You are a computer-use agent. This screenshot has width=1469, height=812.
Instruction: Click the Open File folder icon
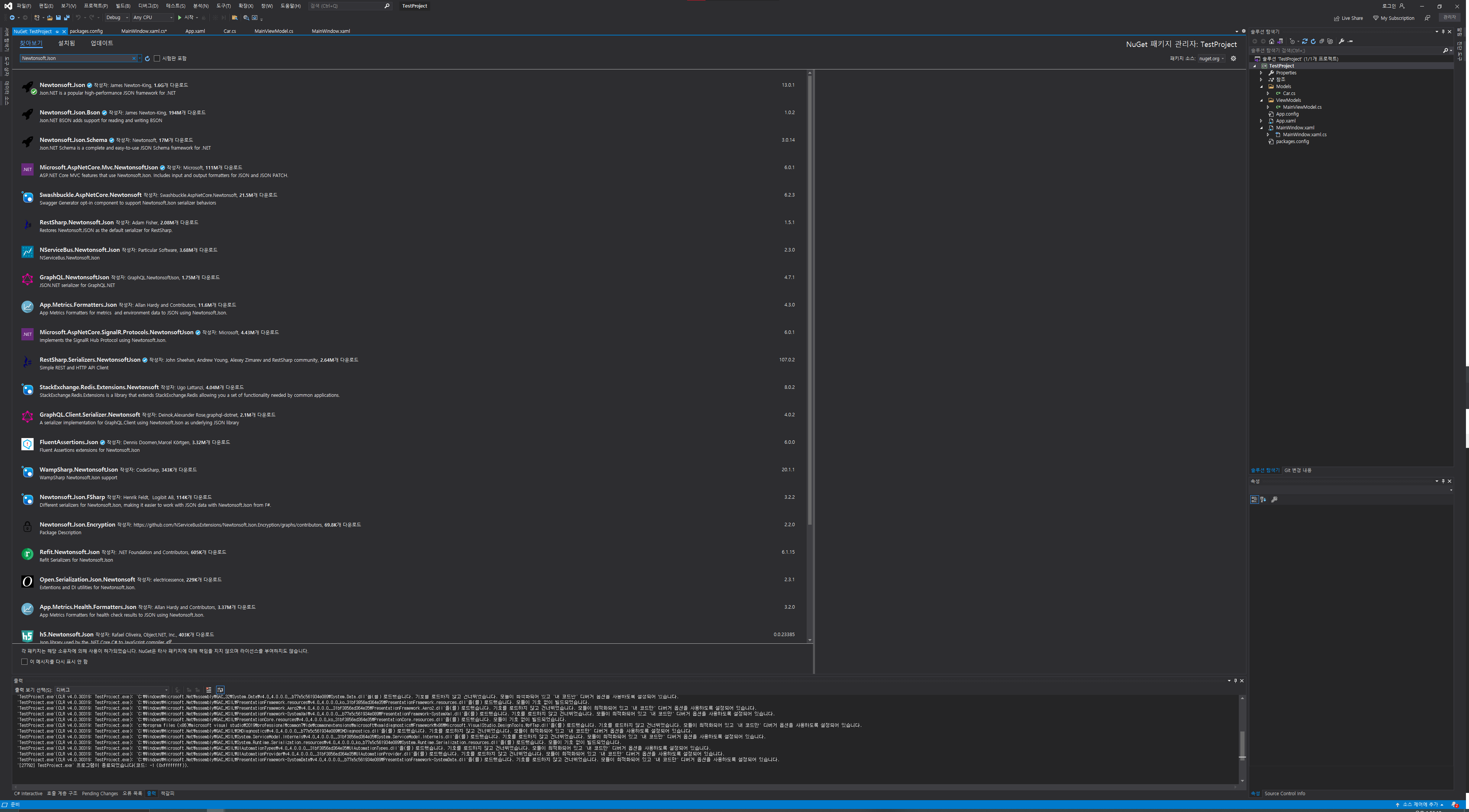[x=50, y=18]
